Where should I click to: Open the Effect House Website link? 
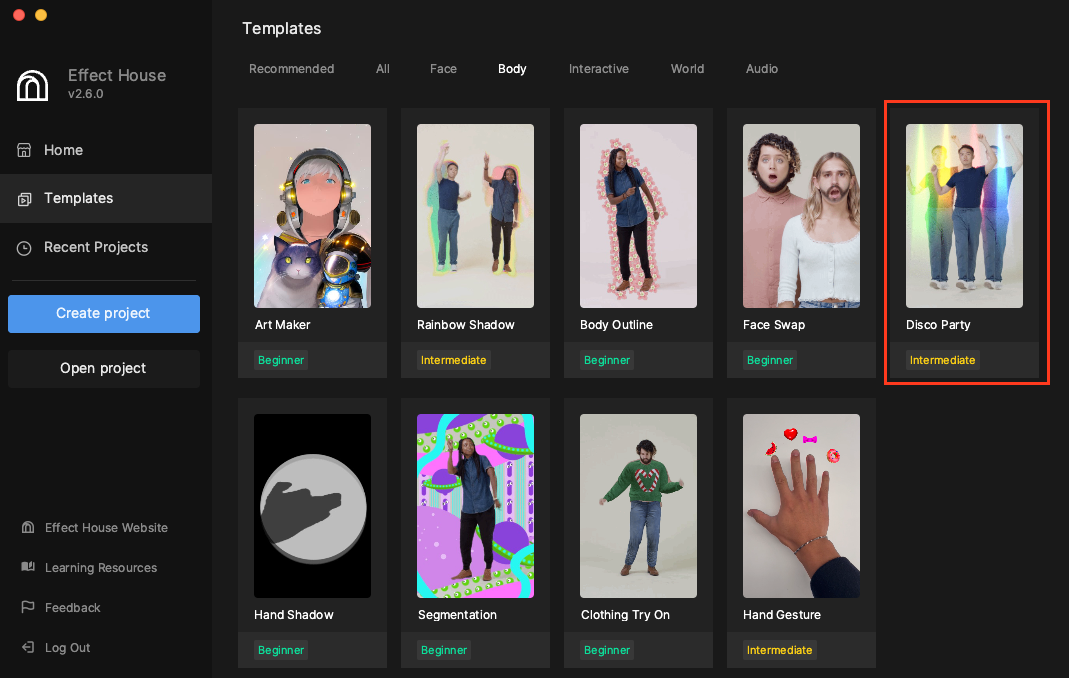pyautogui.click(x=106, y=527)
